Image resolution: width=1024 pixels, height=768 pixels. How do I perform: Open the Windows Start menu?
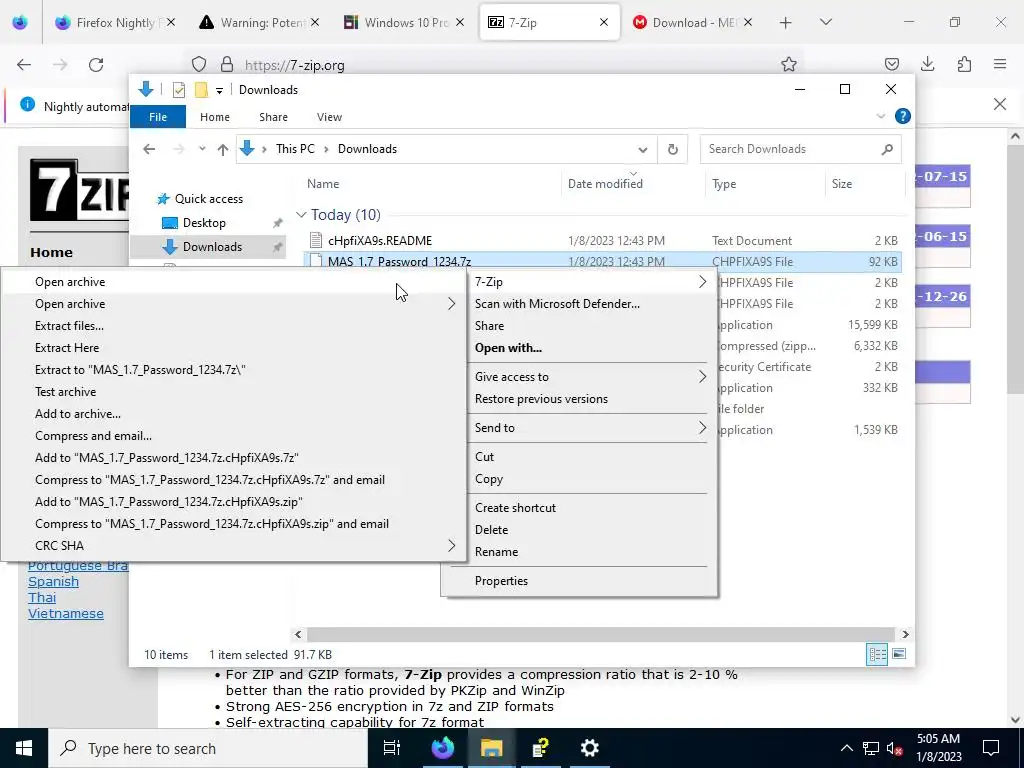pos(24,748)
